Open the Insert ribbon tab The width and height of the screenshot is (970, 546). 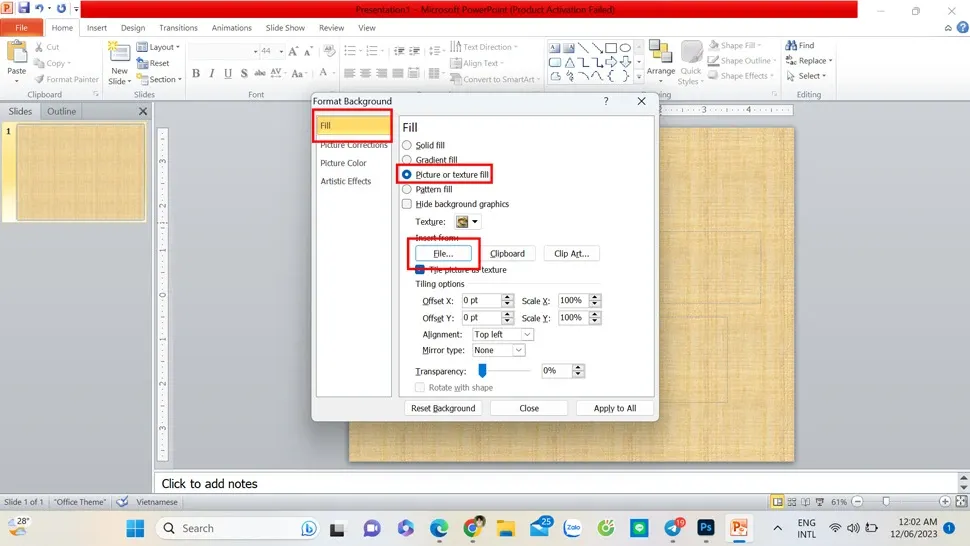97,28
